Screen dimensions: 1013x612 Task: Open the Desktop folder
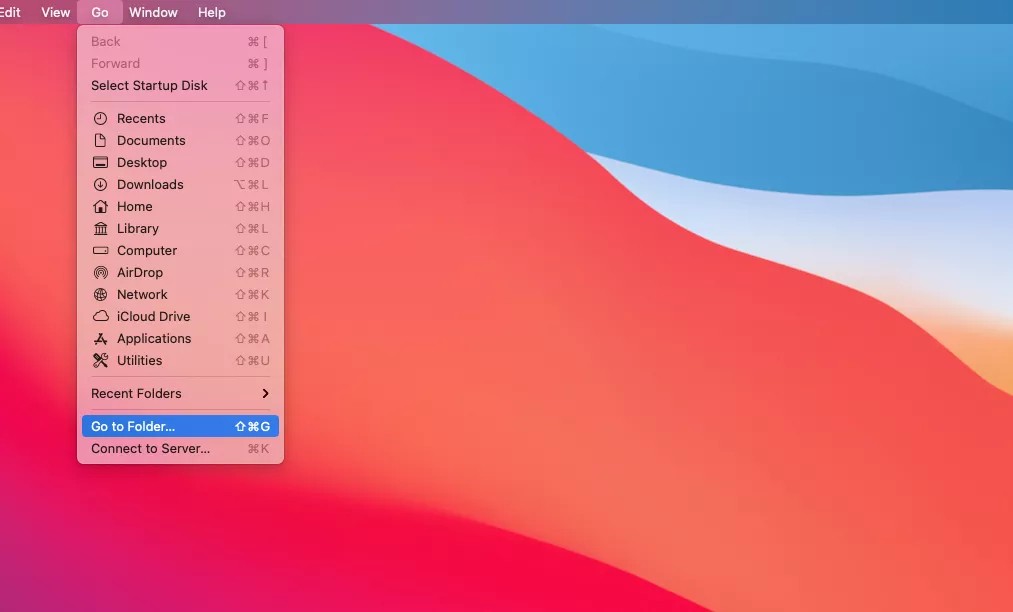(142, 162)
